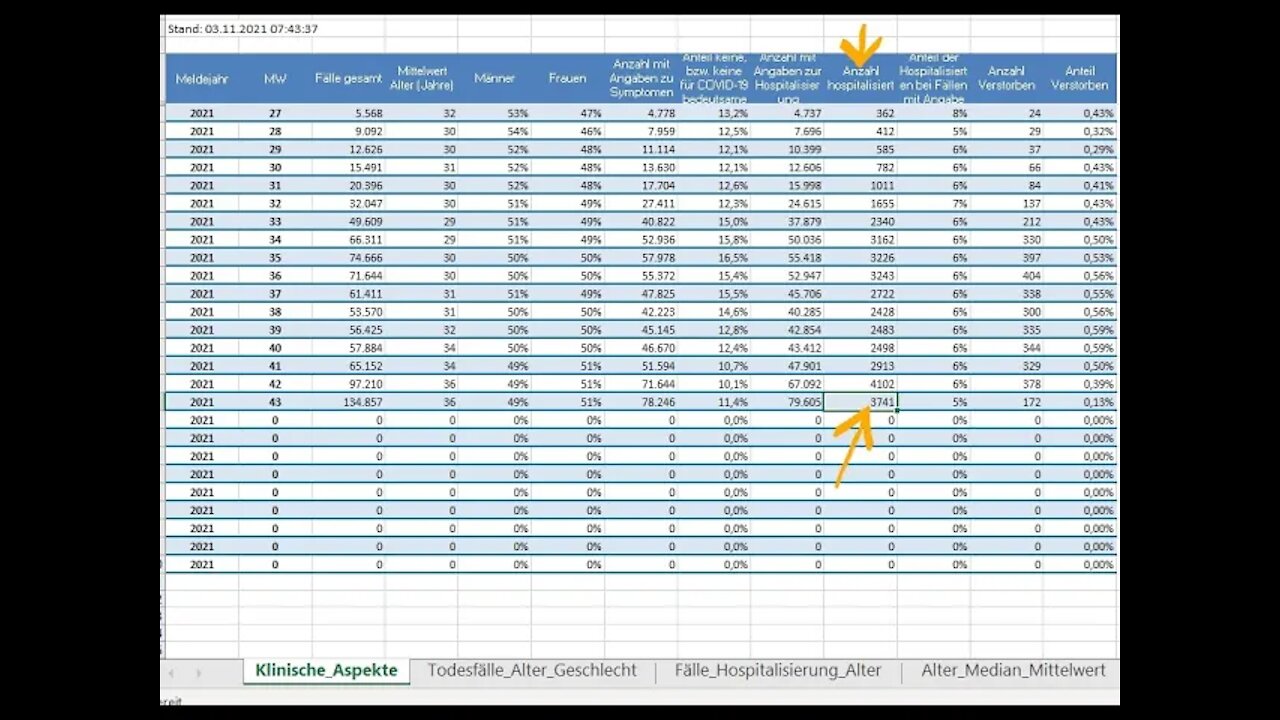
Task: Select the 'Stand: 03.11.2021 07:43:37' cell
Action: pos(243,29)
